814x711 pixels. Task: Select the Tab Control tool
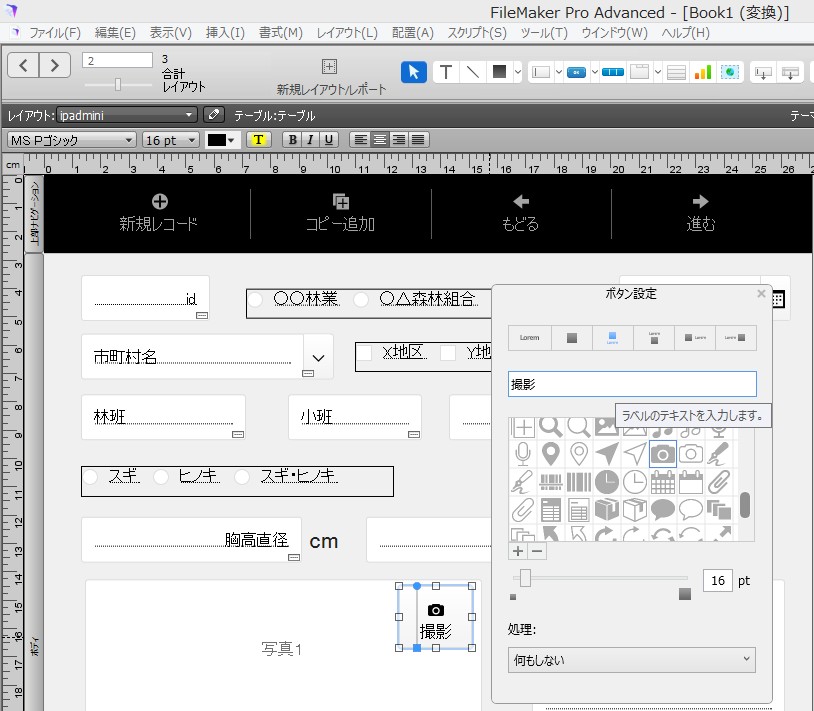[x=640, y=72]
